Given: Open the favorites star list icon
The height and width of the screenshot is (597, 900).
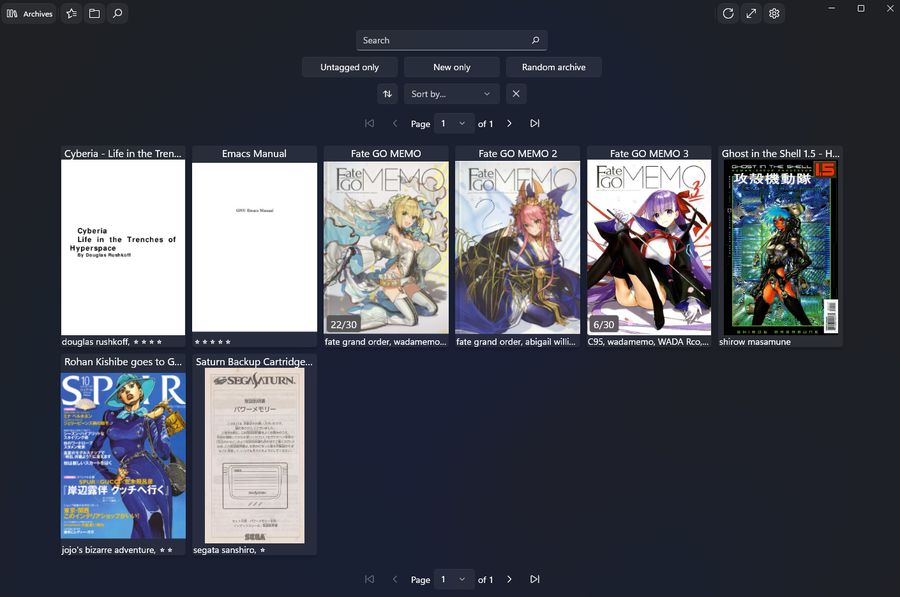Looking at the screenshot, I should [x=71, y=13].
